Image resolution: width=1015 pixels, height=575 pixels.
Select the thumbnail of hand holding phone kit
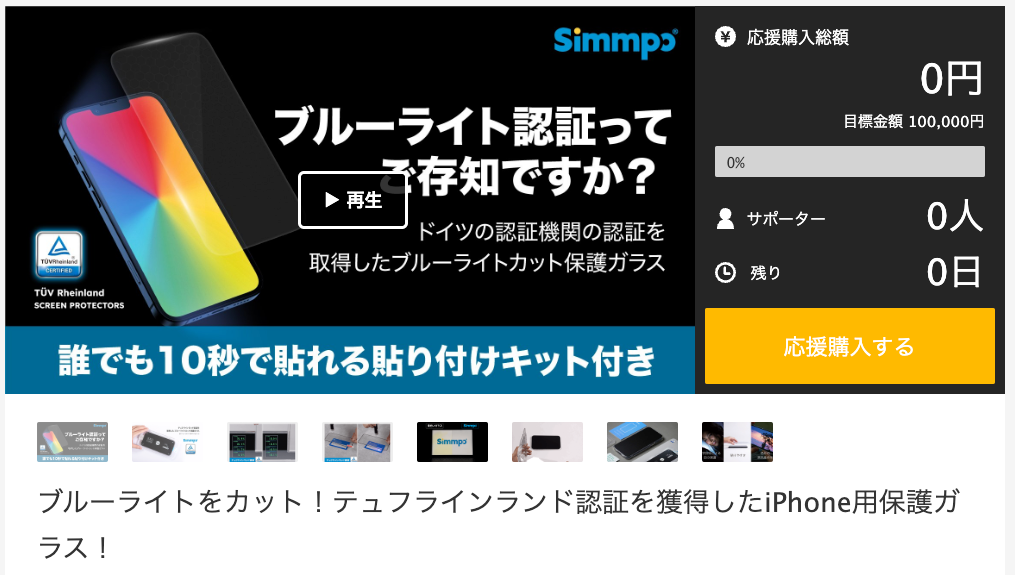(167, 442)
